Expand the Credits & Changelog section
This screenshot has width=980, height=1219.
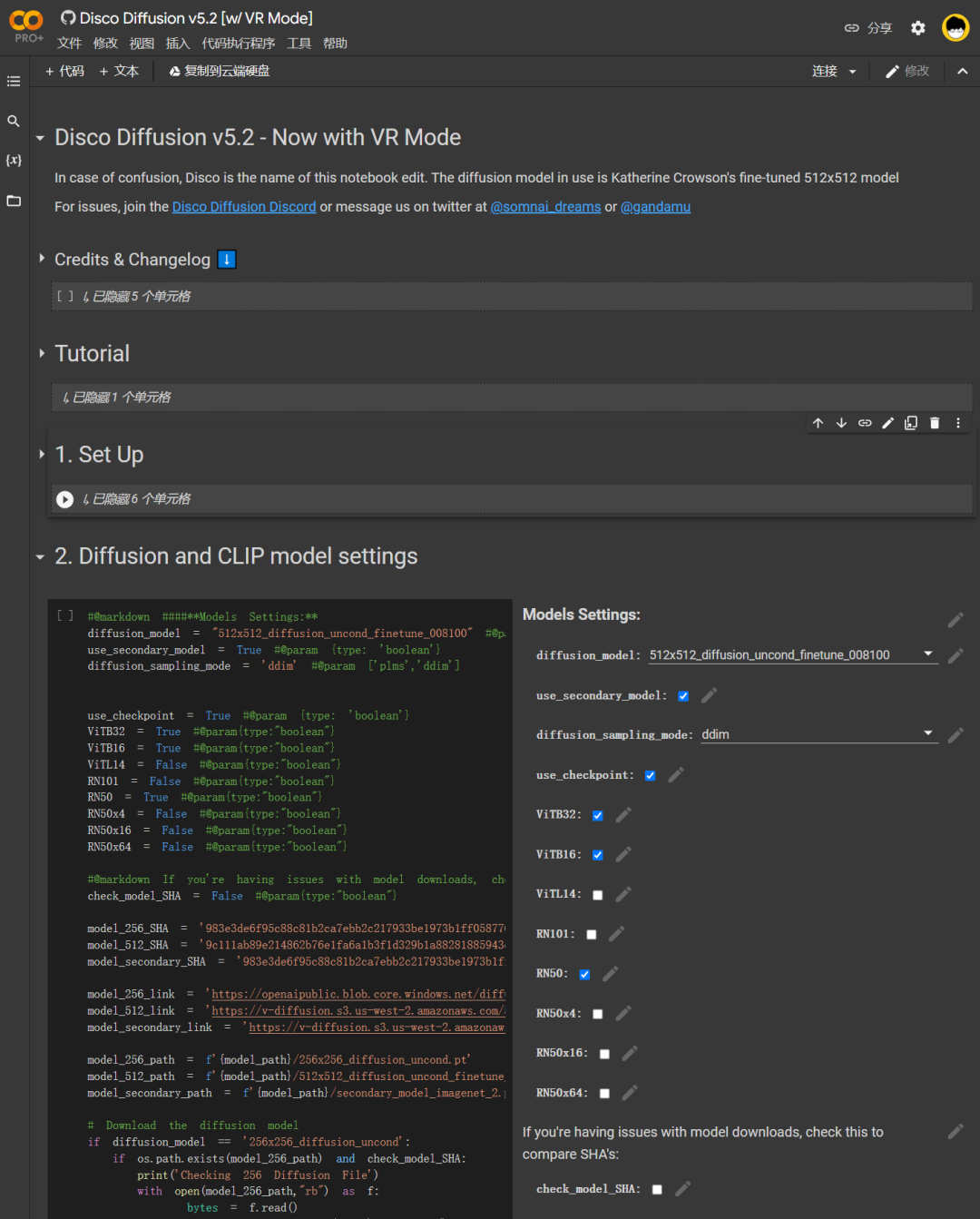pyautogui.click(x=42, y=260)
